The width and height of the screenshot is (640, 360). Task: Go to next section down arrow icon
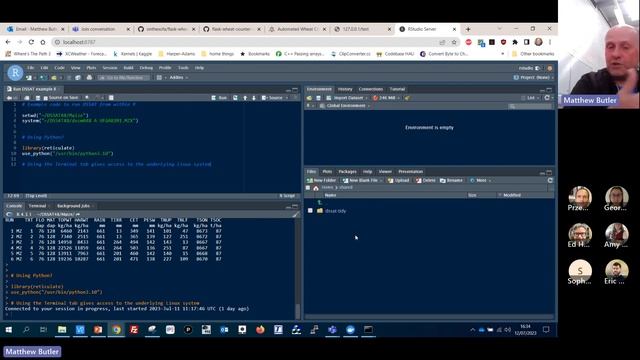click(x=254, y=98)
